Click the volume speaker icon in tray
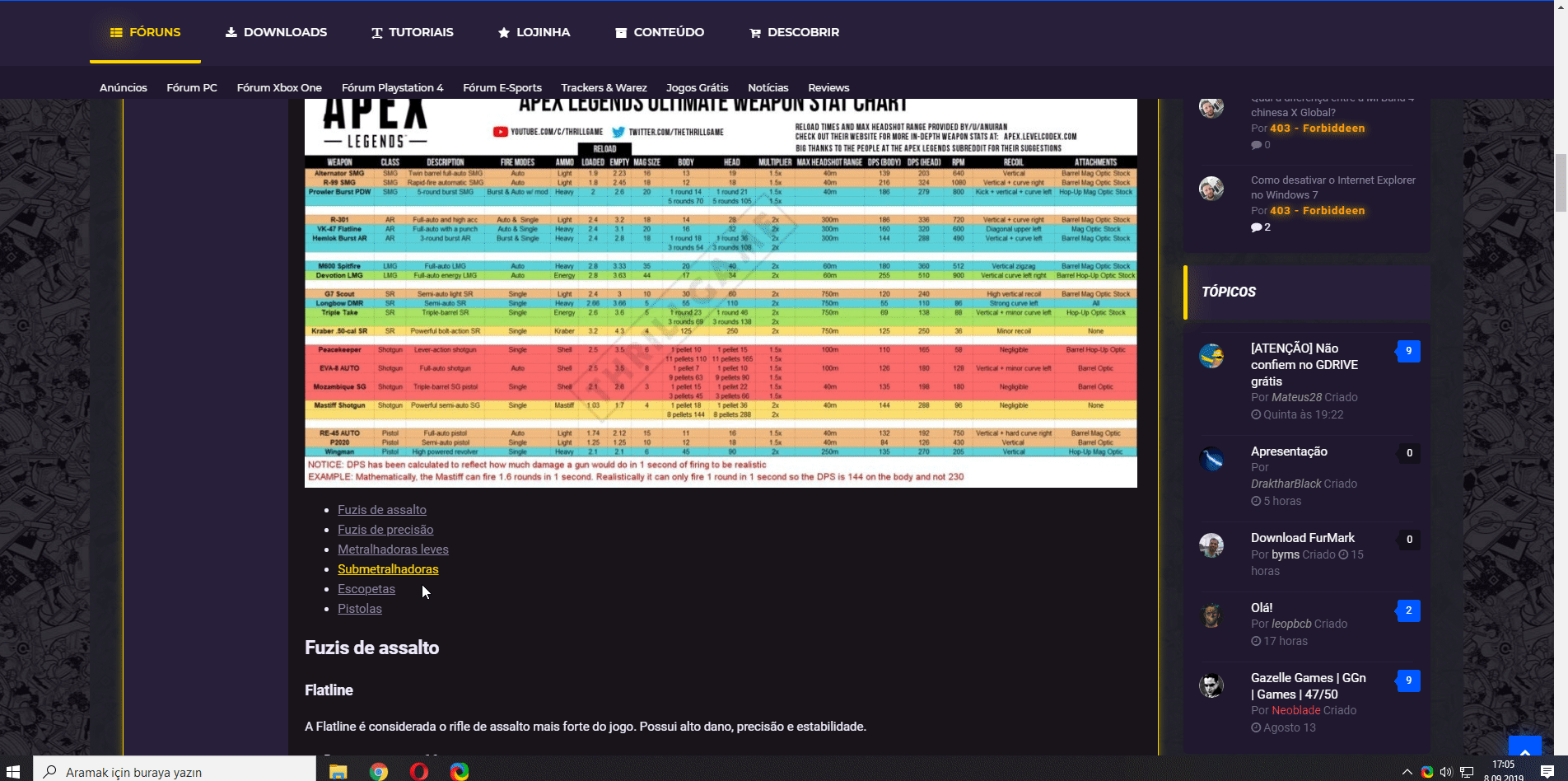 tap(1446, 772)
